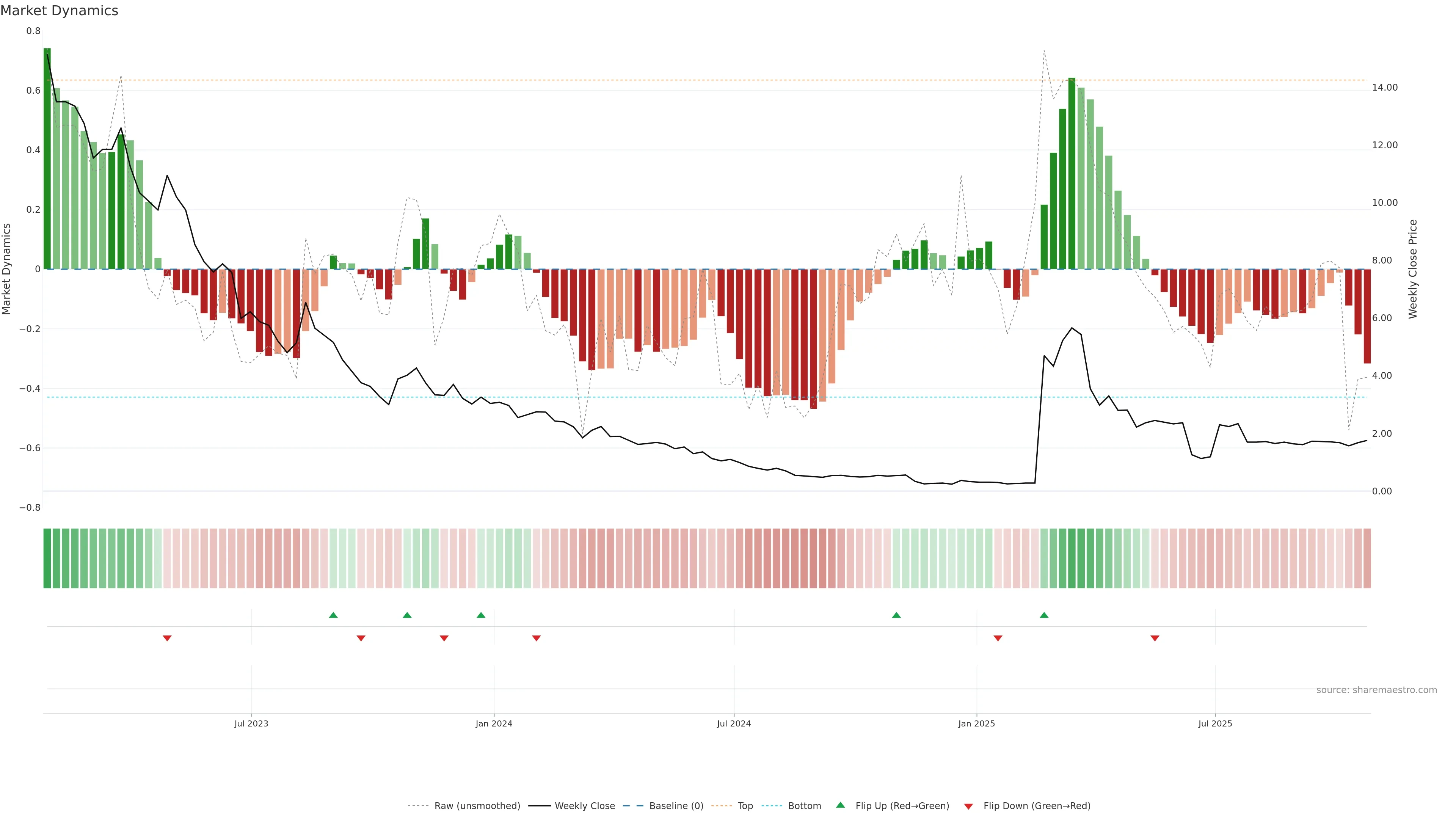Image resolution: width=1456 pixels, height=819 pixels.
Task: Click the Flip Up legend triangle icon
Action: pos(841,805)
